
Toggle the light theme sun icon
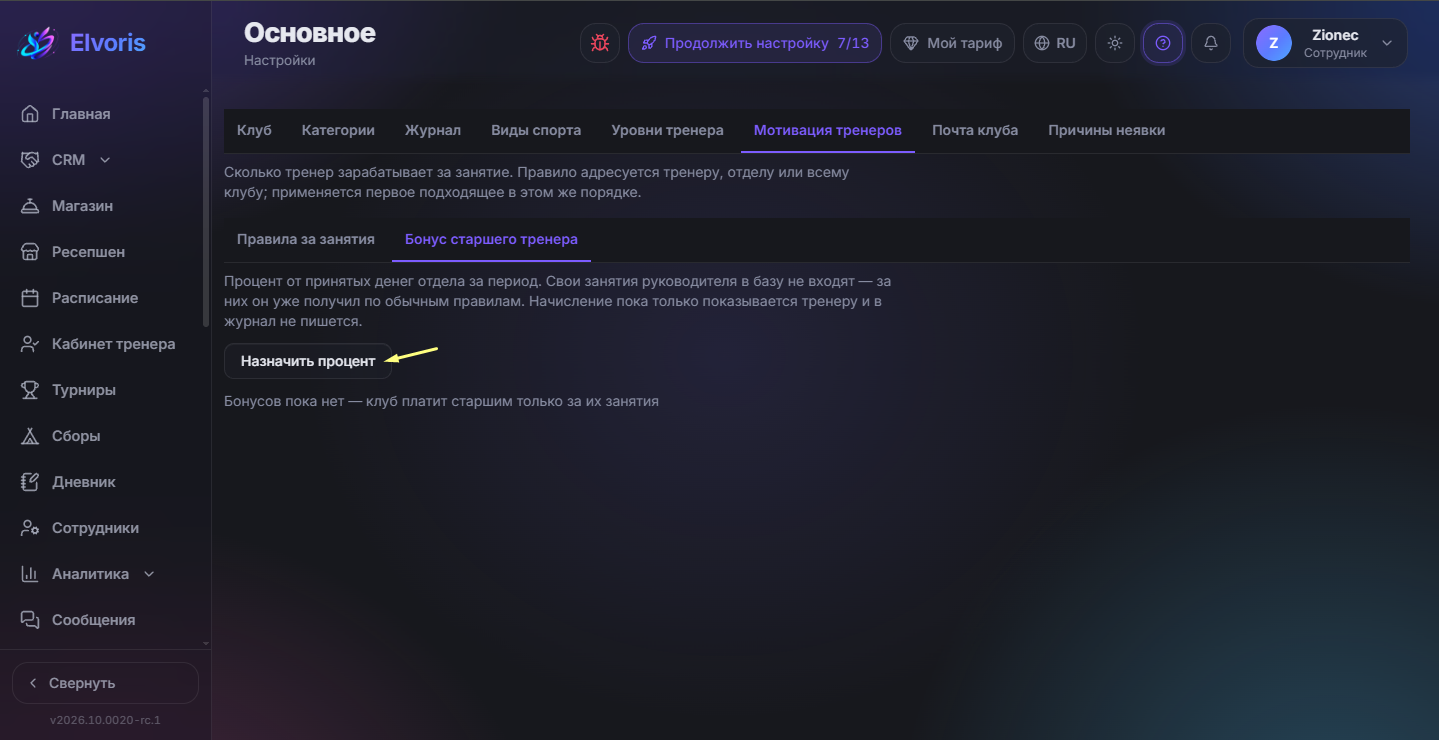[1115, 43]
